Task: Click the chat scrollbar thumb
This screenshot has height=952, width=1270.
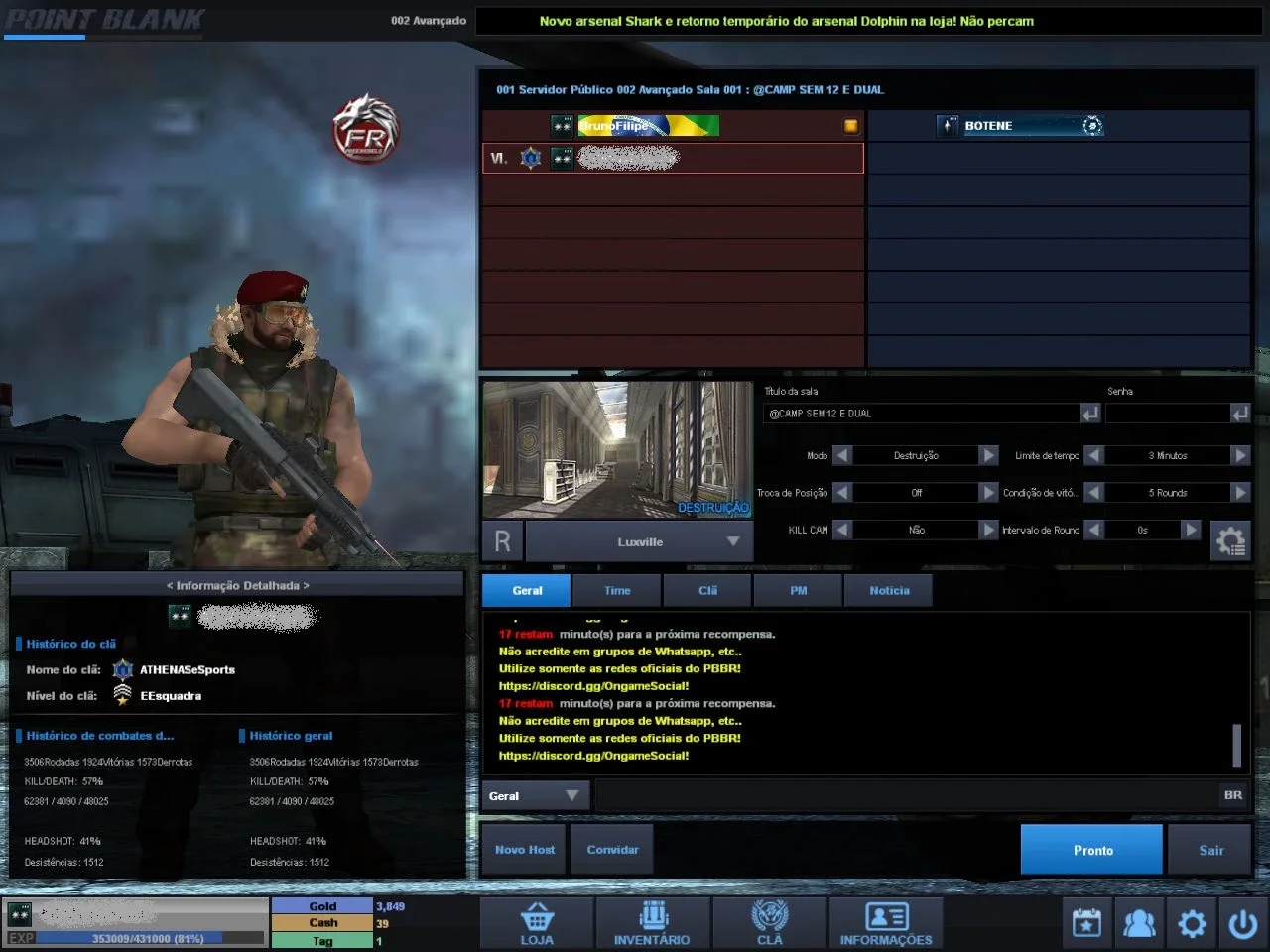Action: [1237, 745]
